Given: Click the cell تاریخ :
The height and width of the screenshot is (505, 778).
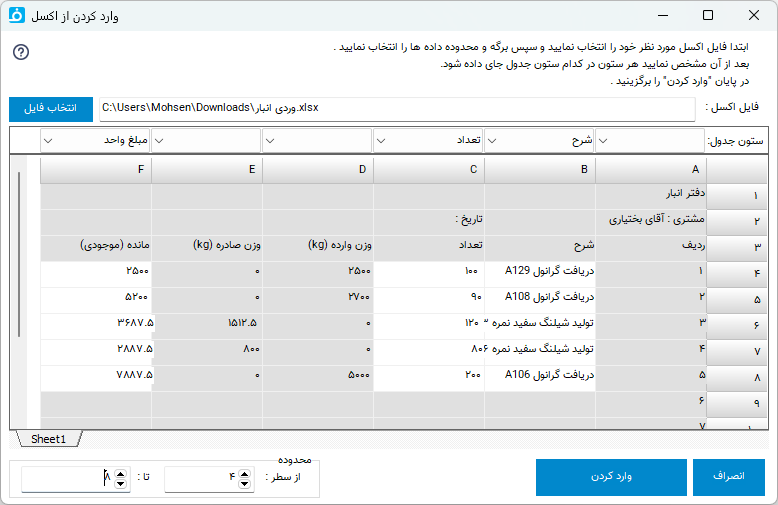Looking at the screenshot, I should click(x=429, y=222).
